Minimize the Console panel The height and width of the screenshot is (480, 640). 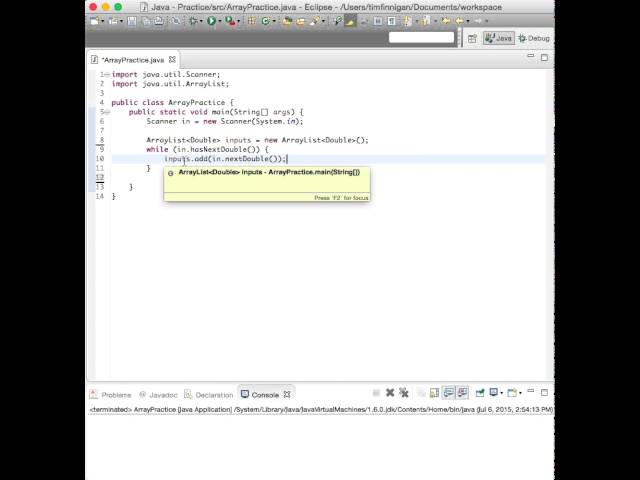(x=531, y=391)
